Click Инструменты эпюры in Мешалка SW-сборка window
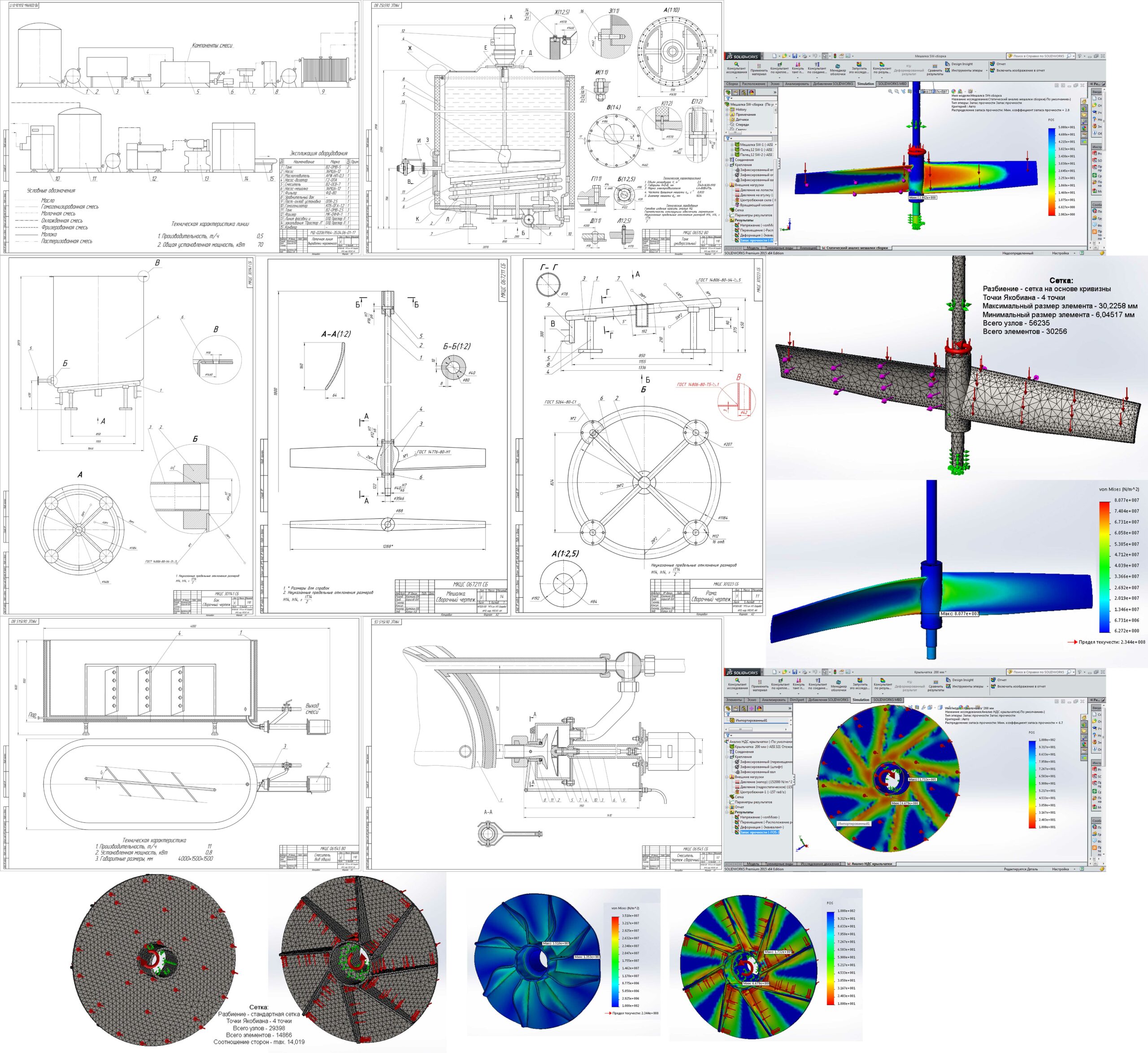 (965, 71)
